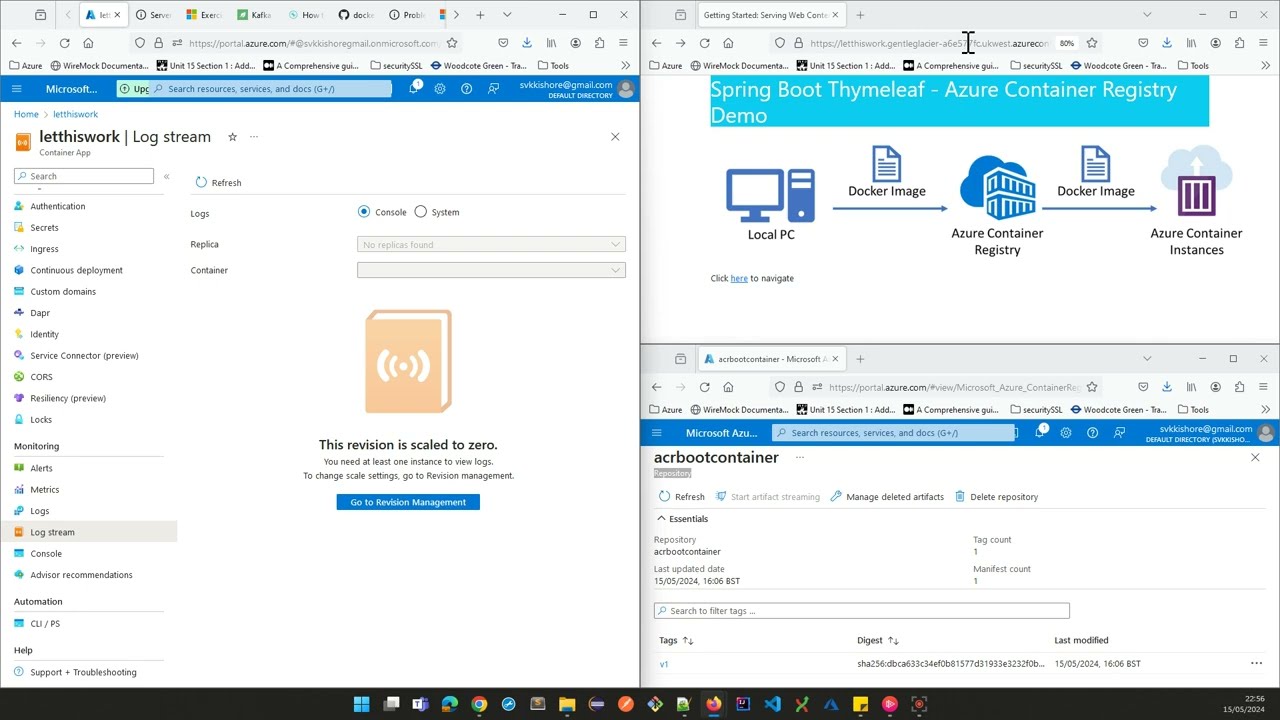Open Alerts under Monitoring
1280x720 pixels.
point(41,468)
